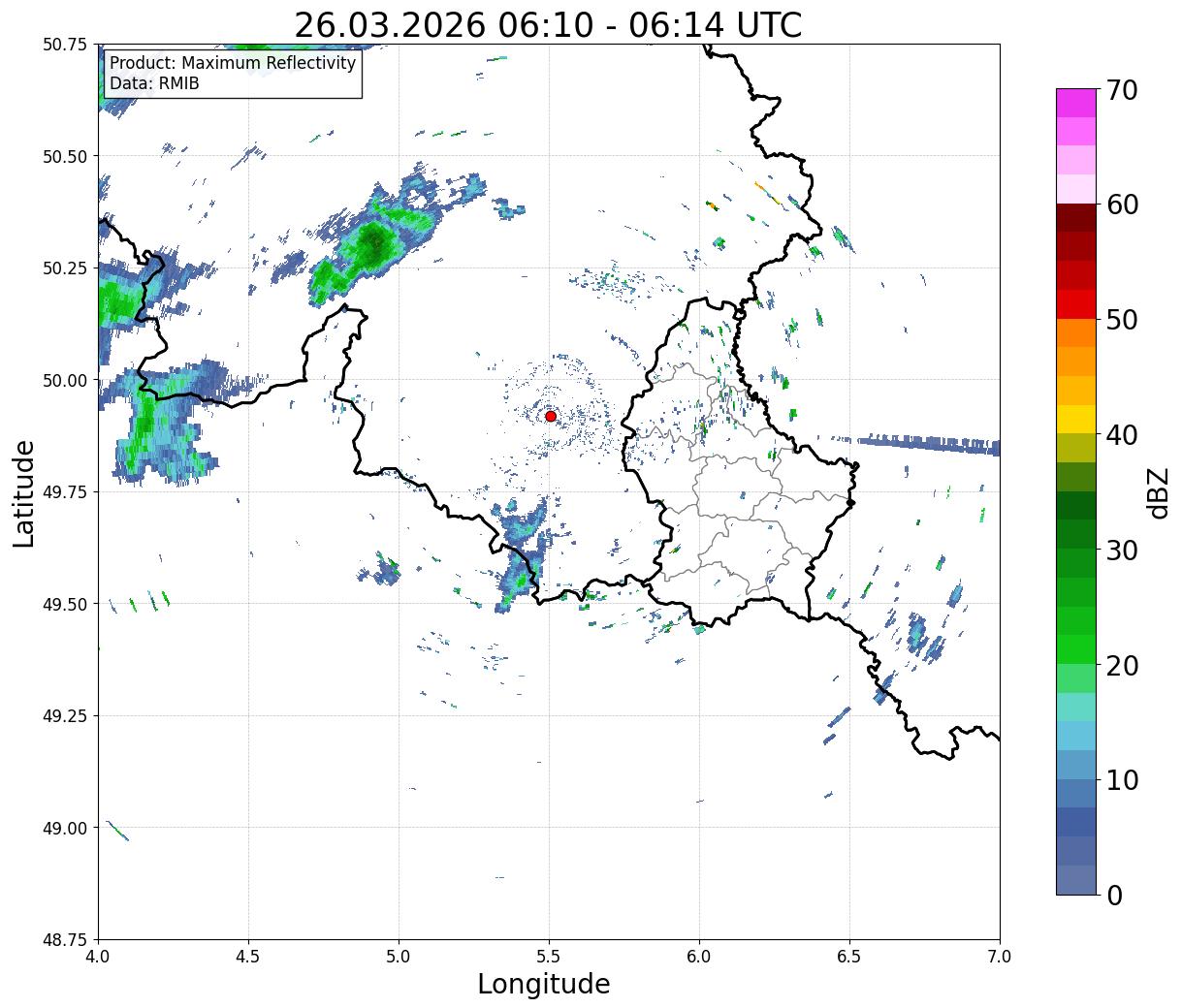The image size is (1182, 1008).
Task: Click the bright green colorbar segment above 20
Action: (x=1076, y=649)
